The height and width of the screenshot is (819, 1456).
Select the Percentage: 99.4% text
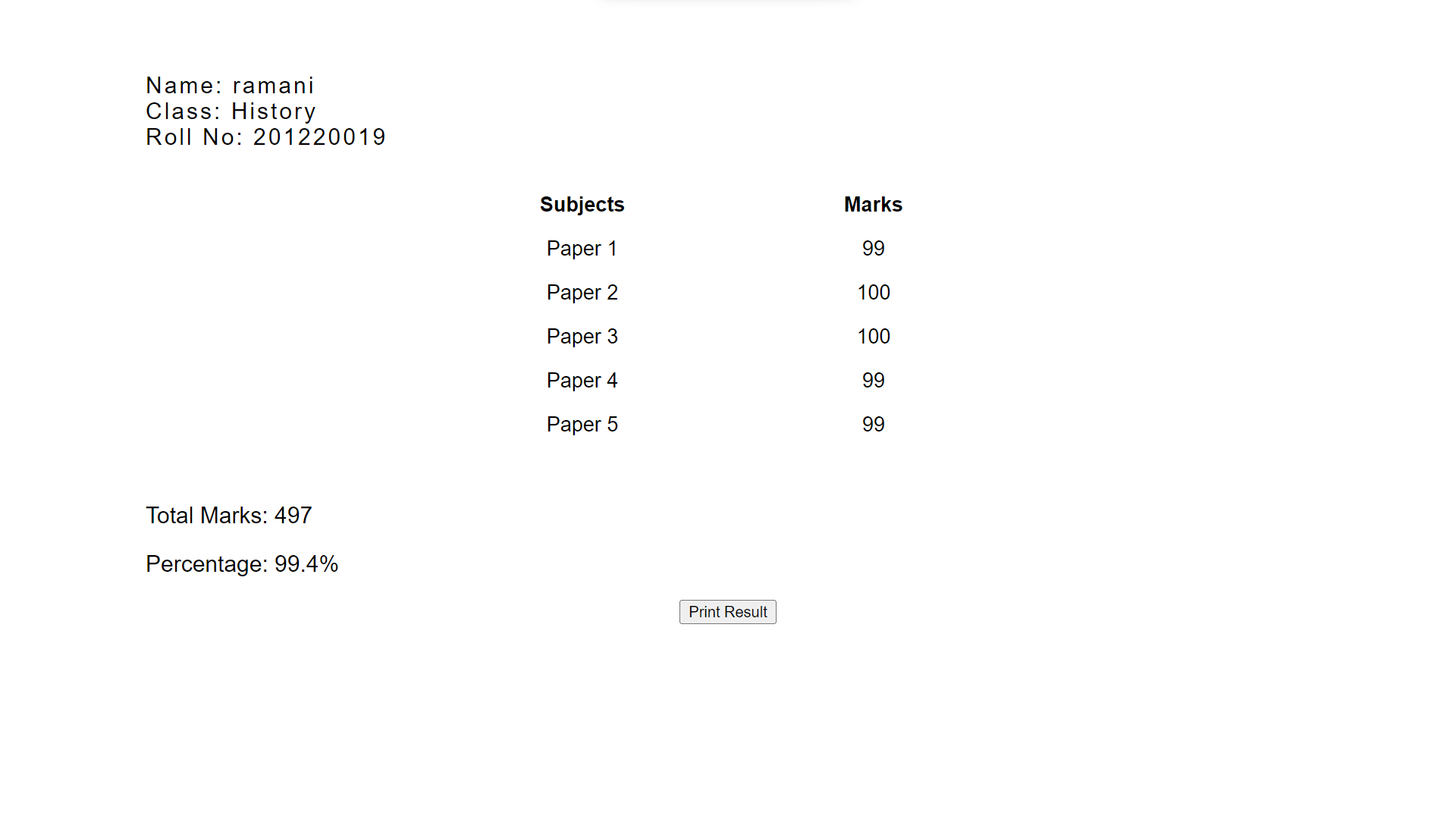pos(241,563)
